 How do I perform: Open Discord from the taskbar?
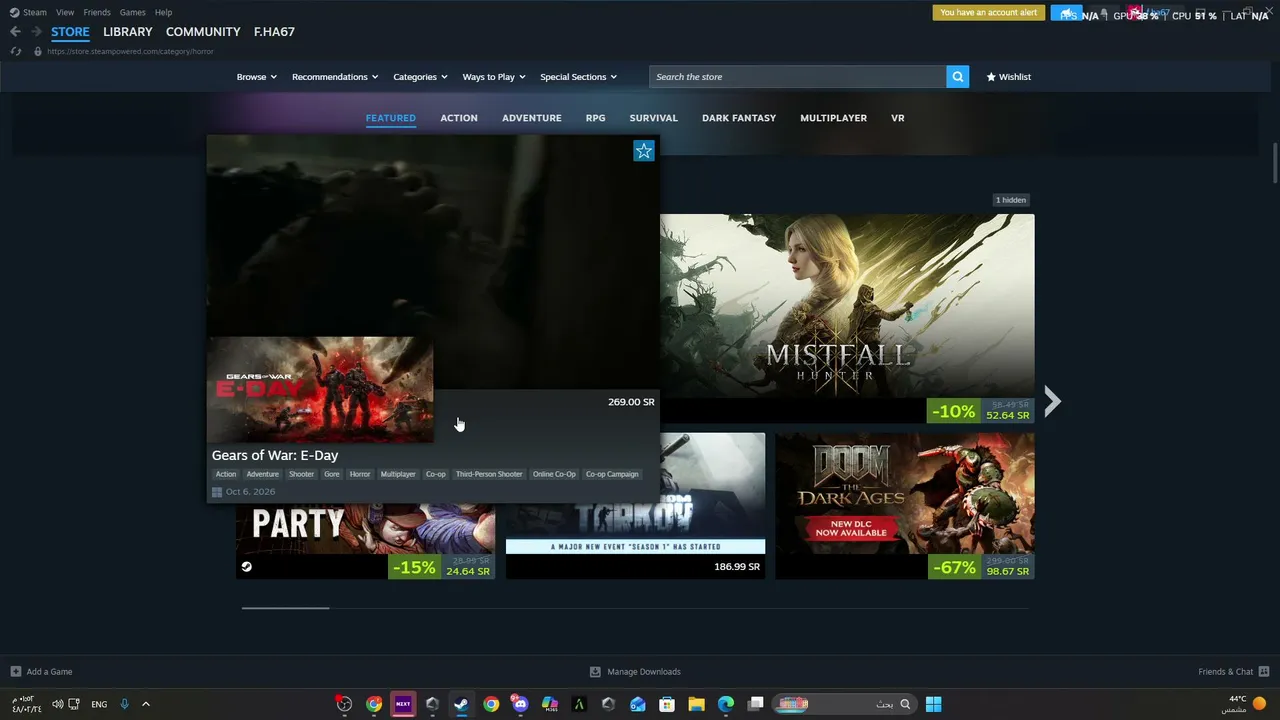point(520,704)
